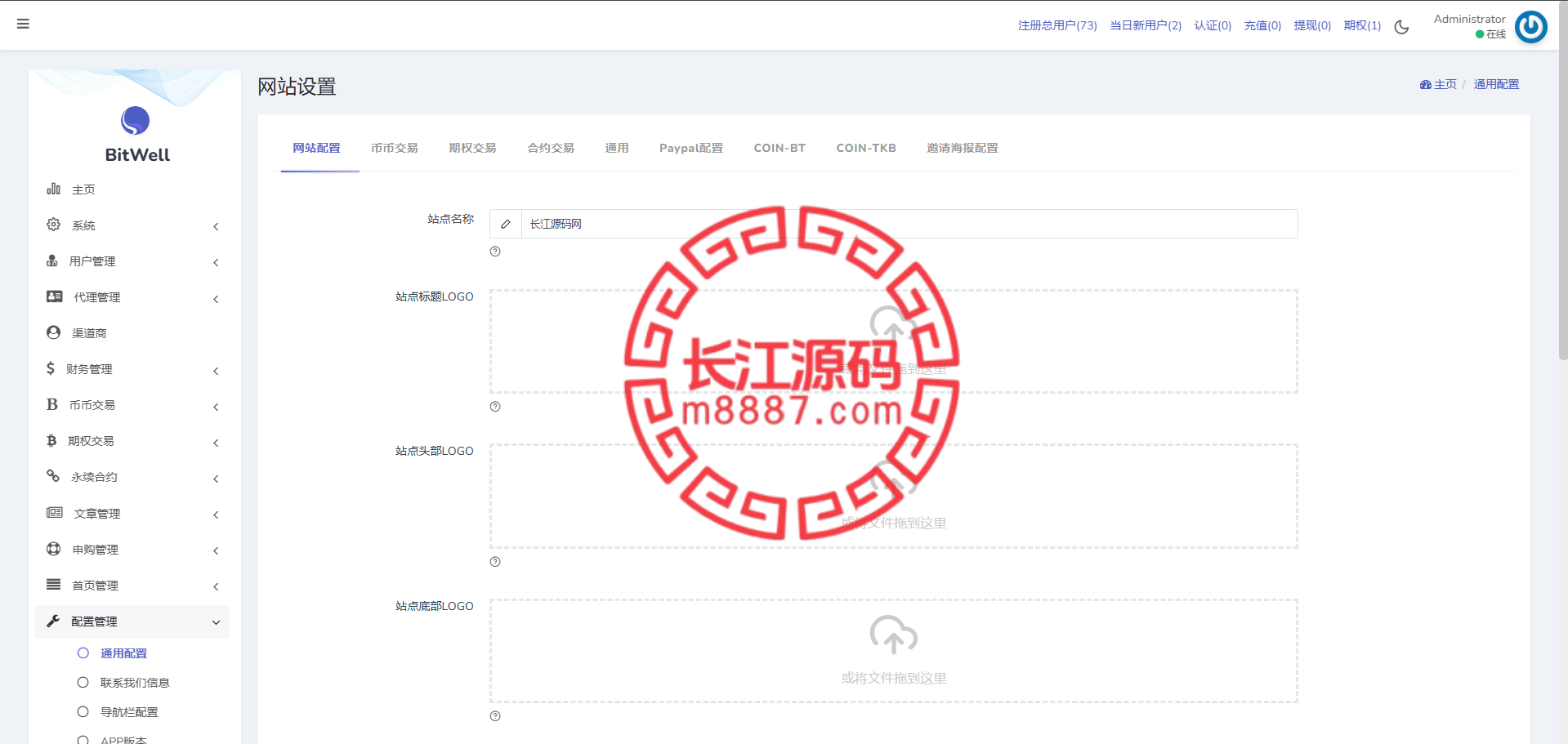Click the 申购管理 lifebuoy icon
This screenshot has width=1568, height=744.
53,548
